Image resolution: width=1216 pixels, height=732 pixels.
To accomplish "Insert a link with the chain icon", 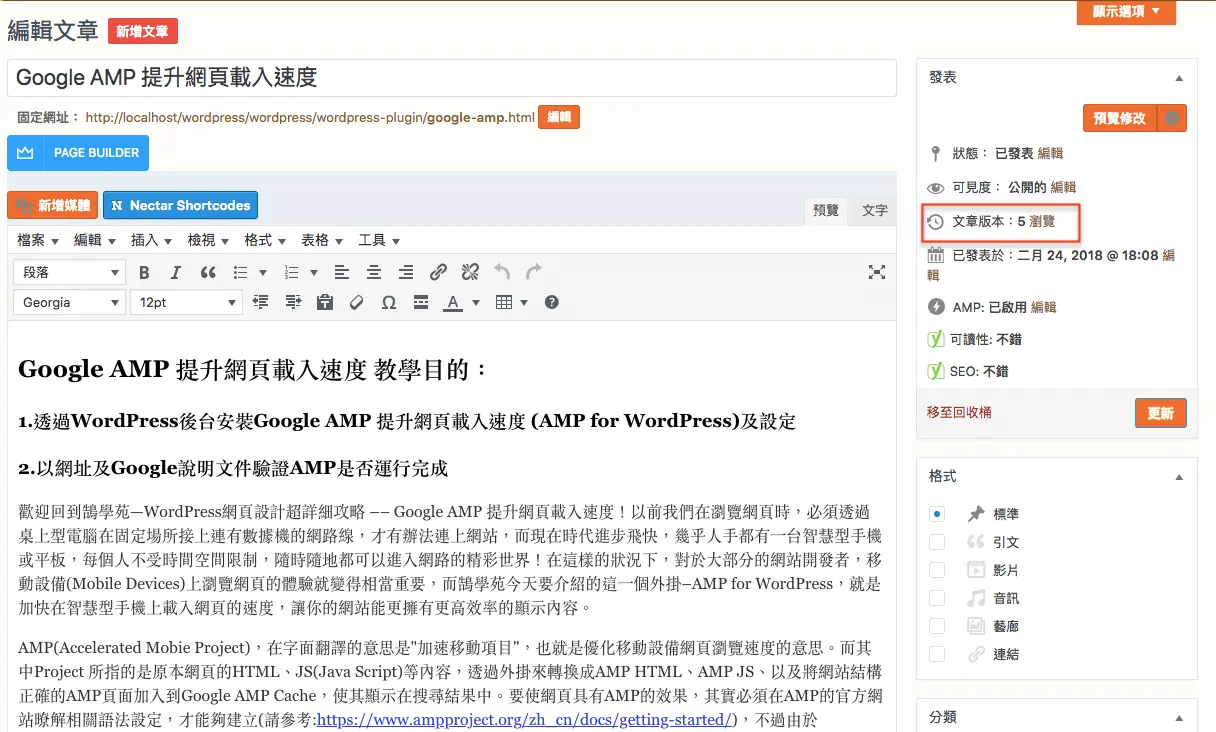I will (438, 272).
